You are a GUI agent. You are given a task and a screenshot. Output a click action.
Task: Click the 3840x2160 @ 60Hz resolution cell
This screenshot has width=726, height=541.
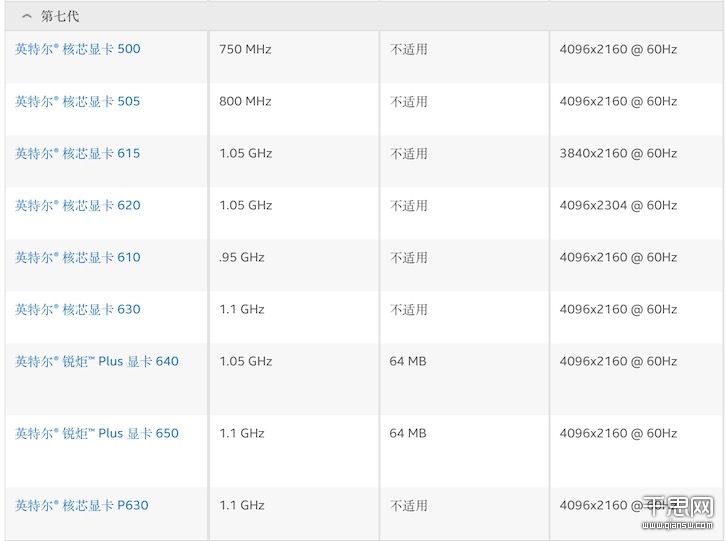click(618, 153)
